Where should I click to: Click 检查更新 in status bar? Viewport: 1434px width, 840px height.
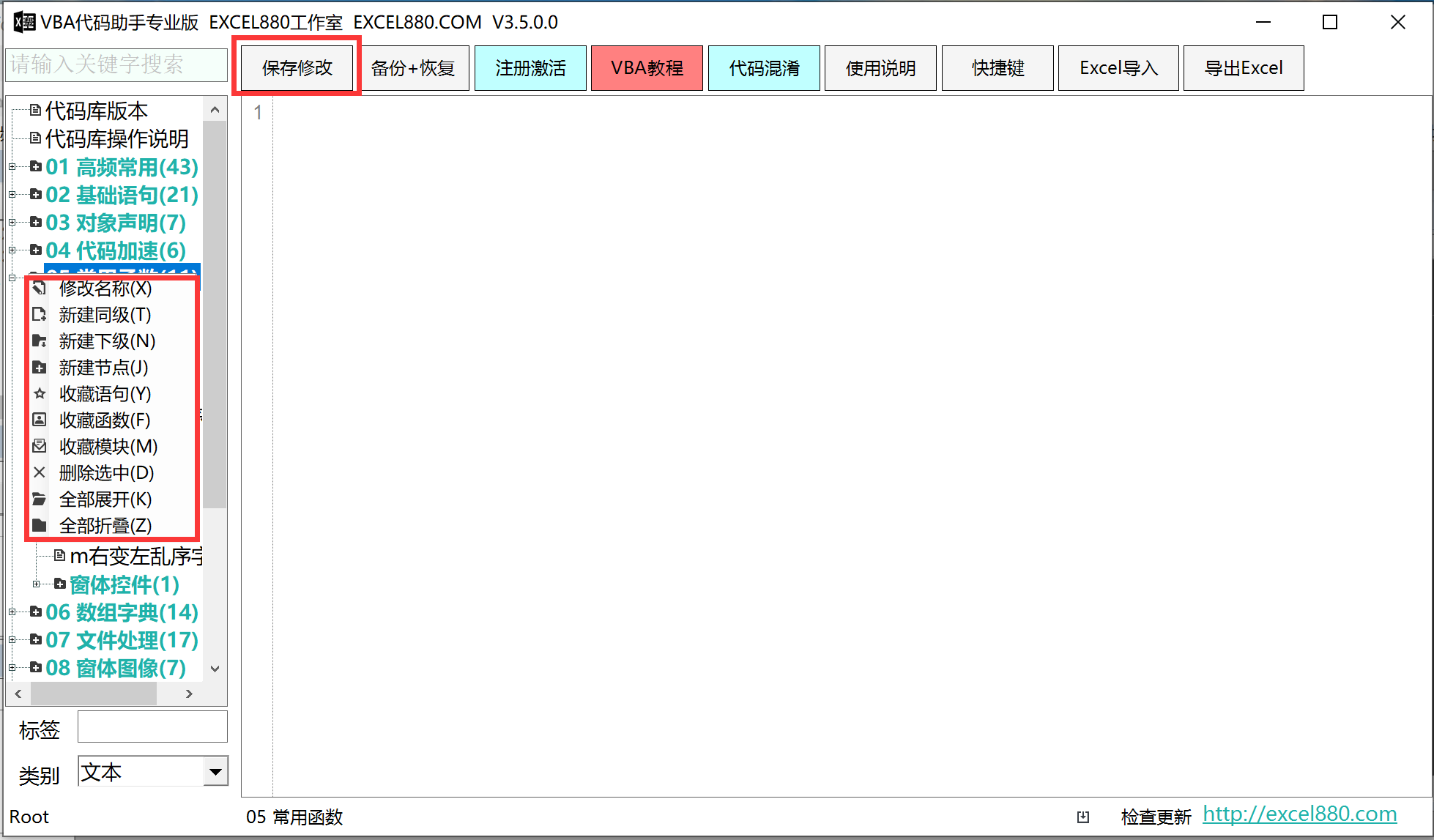pyautogui.click(x=1156, y=817)
